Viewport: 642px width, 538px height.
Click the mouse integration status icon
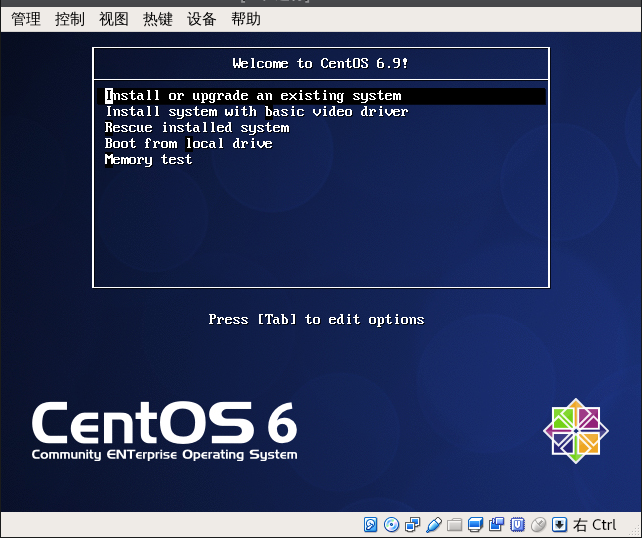click(x=538, y=524)
